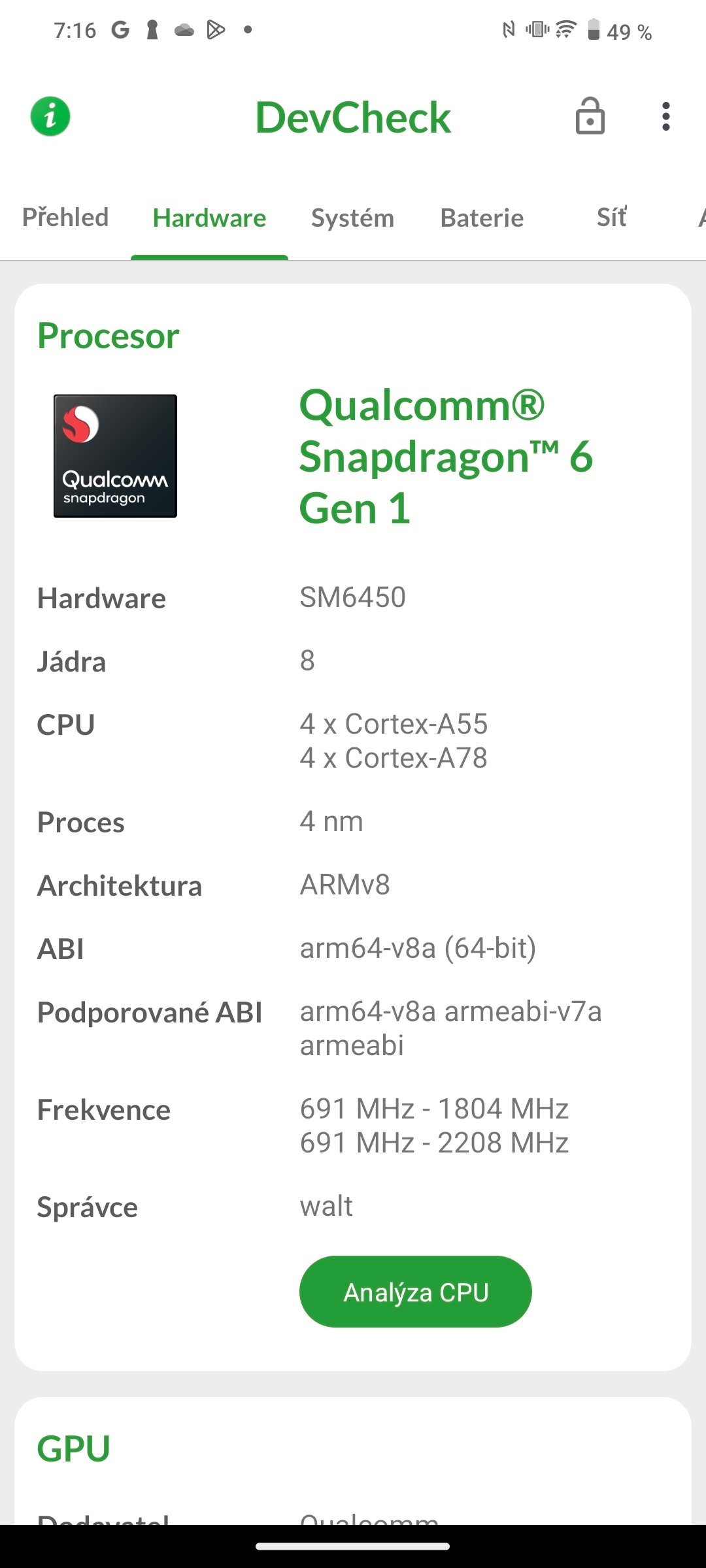This screenshot has height=1568, width=706.
Task: Tap the battery status icon
Action: [x=594, y=30]
